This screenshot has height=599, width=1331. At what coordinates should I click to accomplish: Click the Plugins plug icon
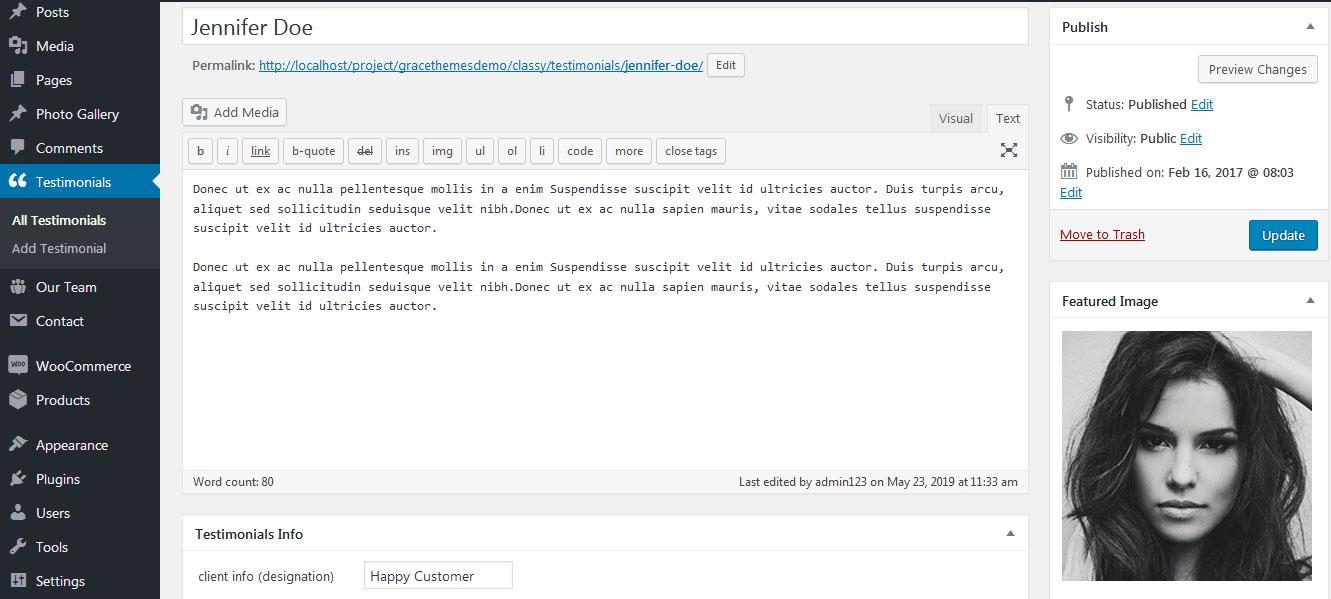tap(18, 479)
